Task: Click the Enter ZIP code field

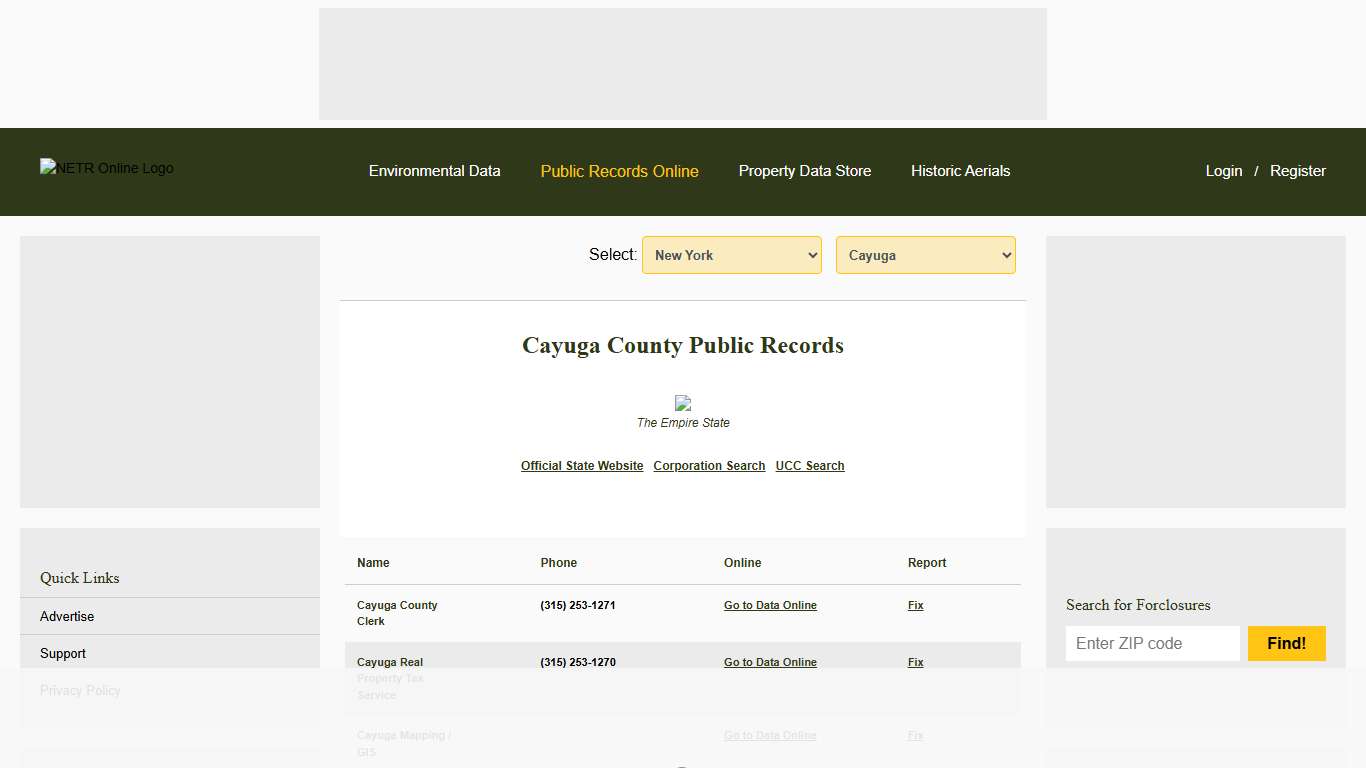Action: (x=1152, y=643)
